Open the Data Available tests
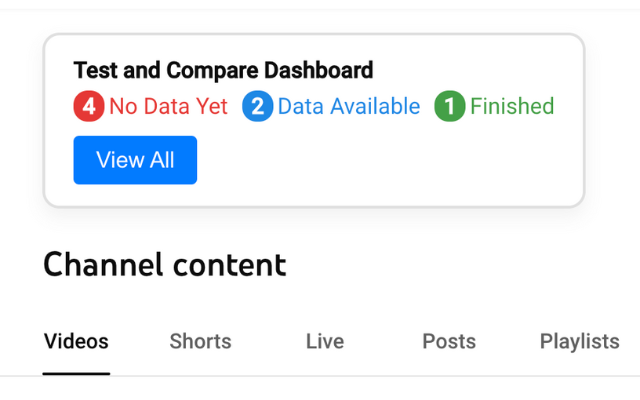 (x=349, y=106)
